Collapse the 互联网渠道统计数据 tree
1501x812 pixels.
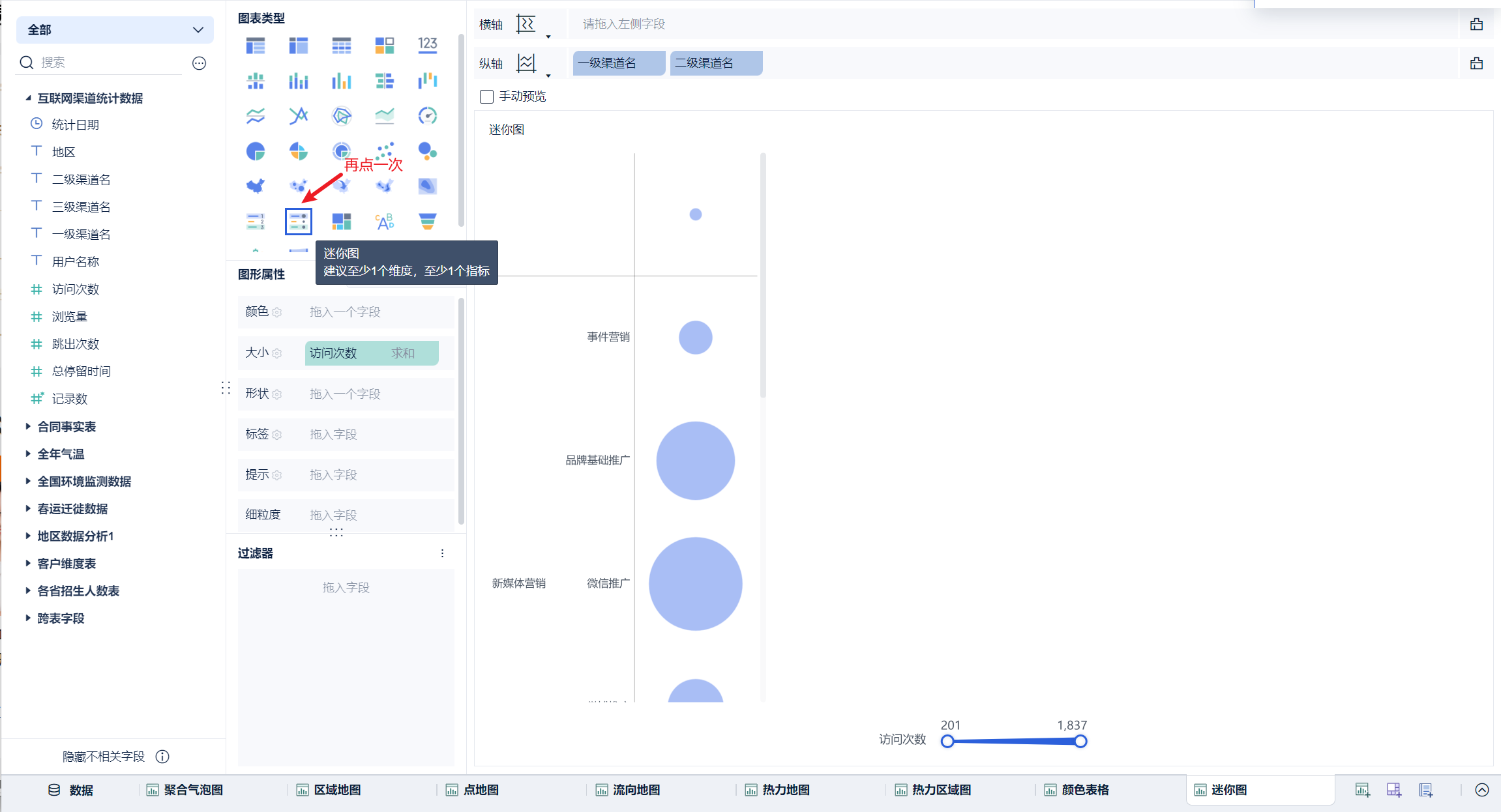pyautogui.click(x=28, y=98)
